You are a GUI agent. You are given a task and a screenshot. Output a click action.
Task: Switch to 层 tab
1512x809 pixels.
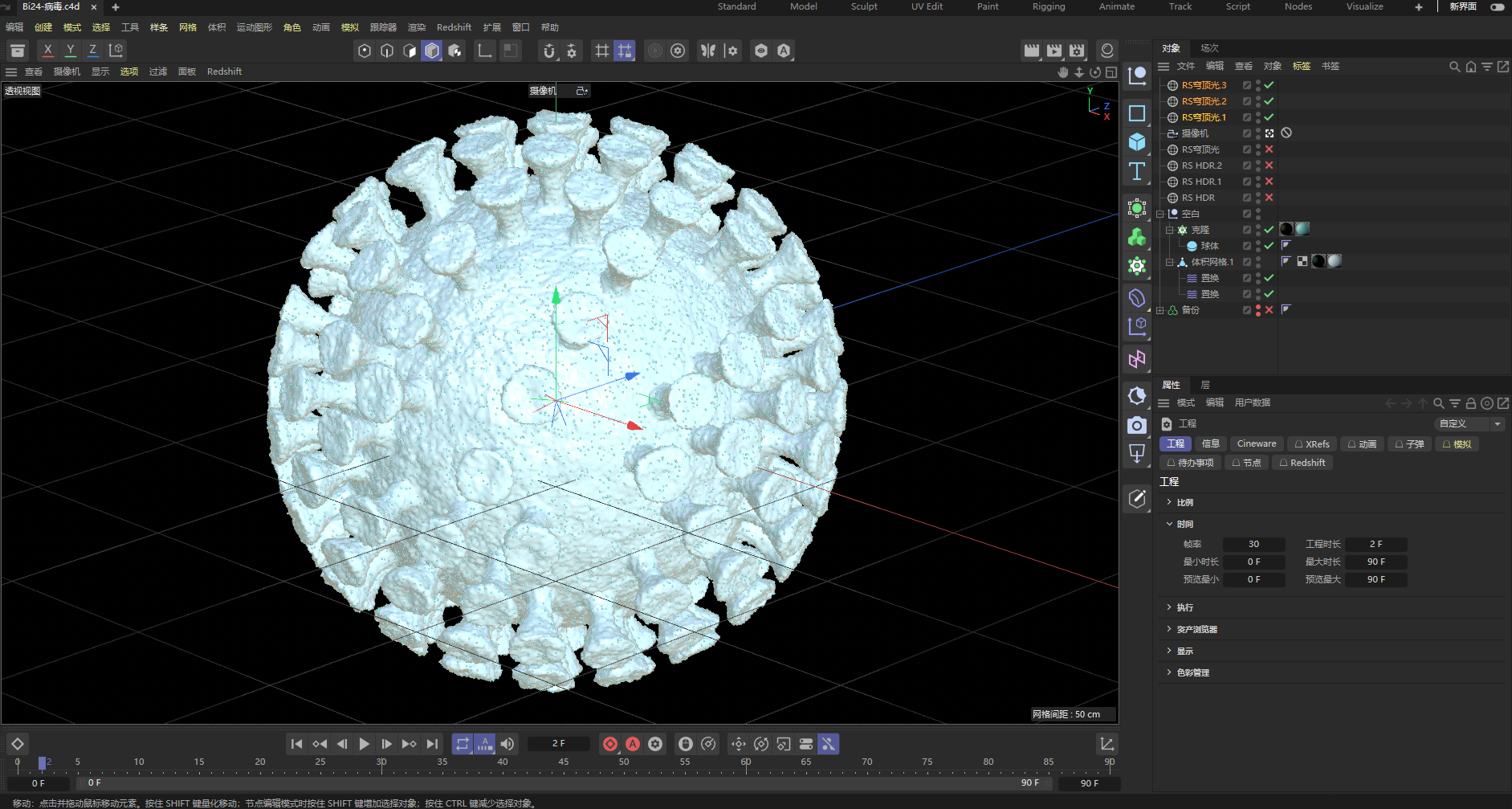1204,386
